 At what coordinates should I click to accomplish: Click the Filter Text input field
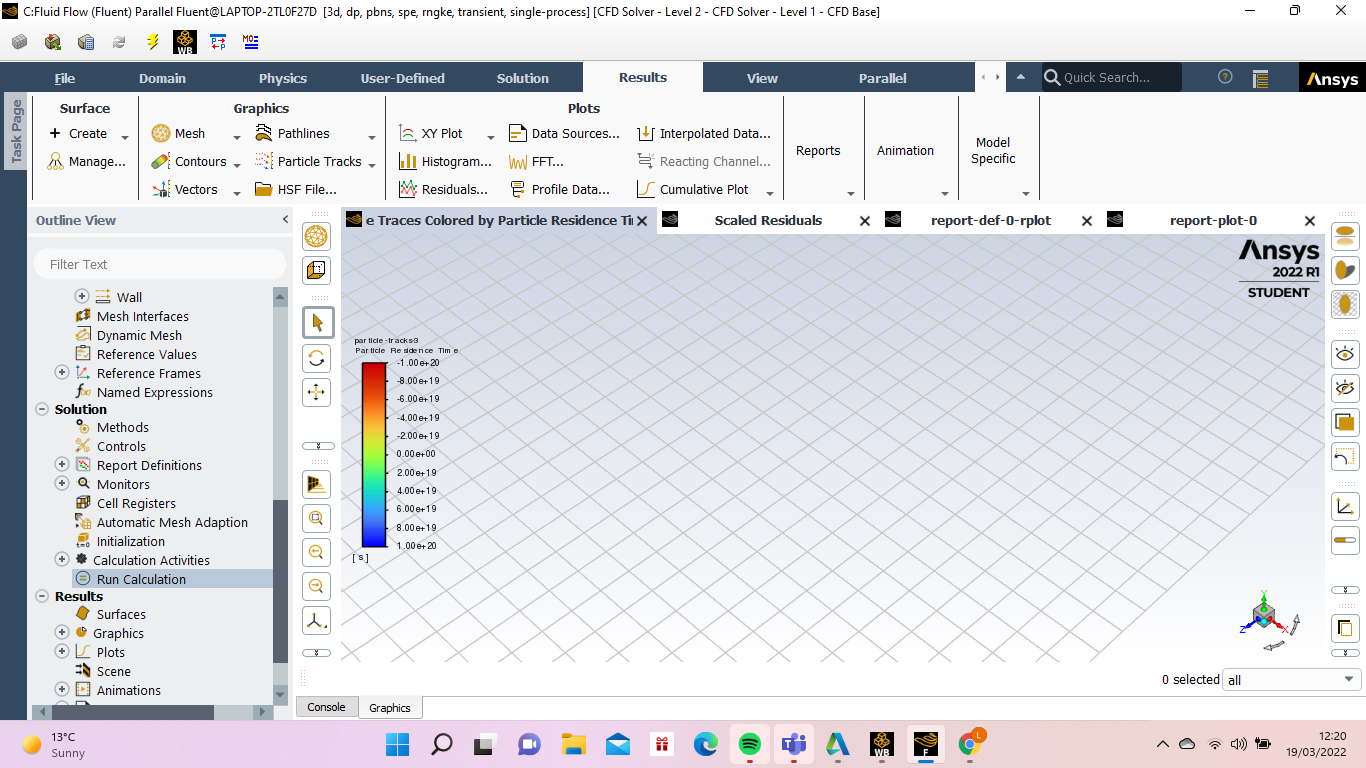pyautogui.click(x=160, y=264)
